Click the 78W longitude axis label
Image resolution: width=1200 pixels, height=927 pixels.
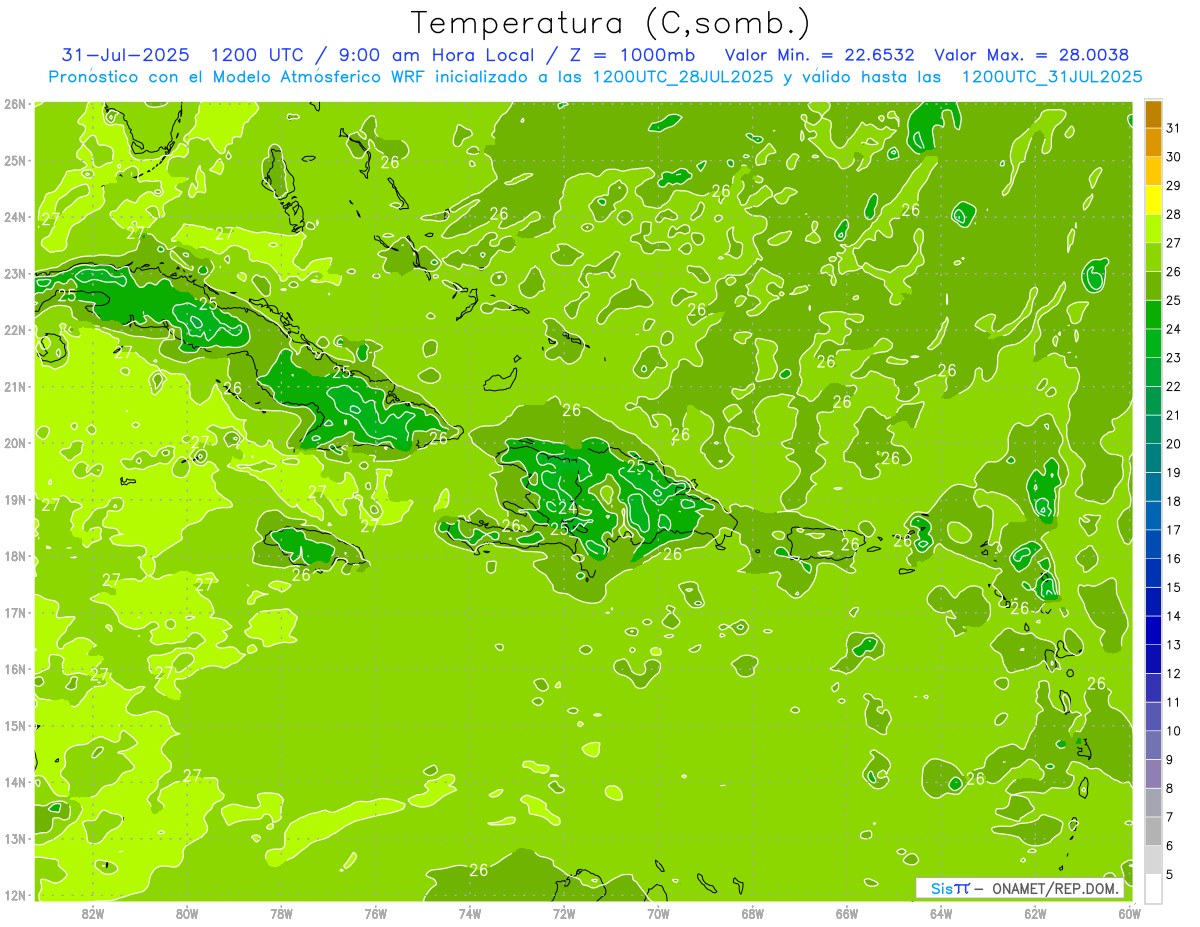point(281,913)
